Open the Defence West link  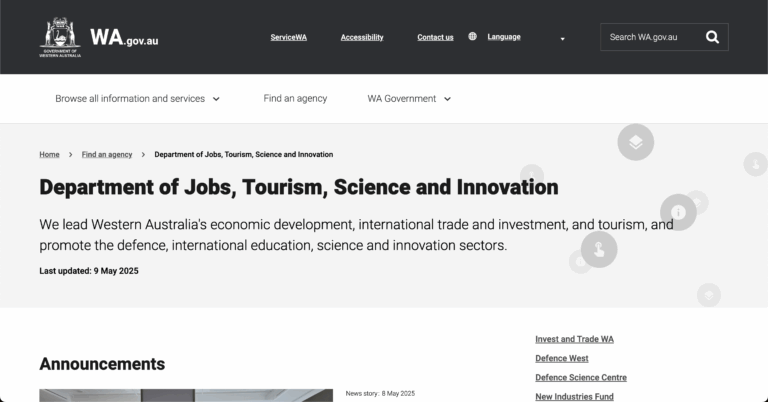(x=562, y=358)
